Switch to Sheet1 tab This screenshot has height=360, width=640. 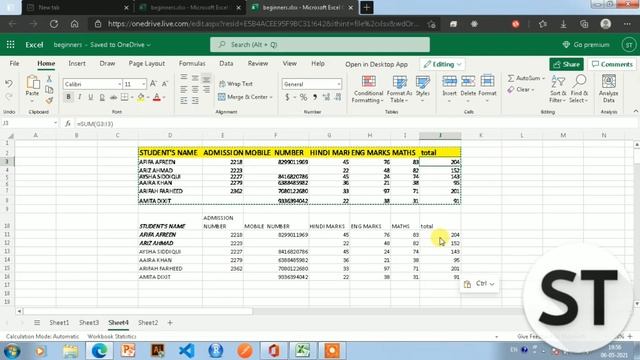[x=59, y=322]
